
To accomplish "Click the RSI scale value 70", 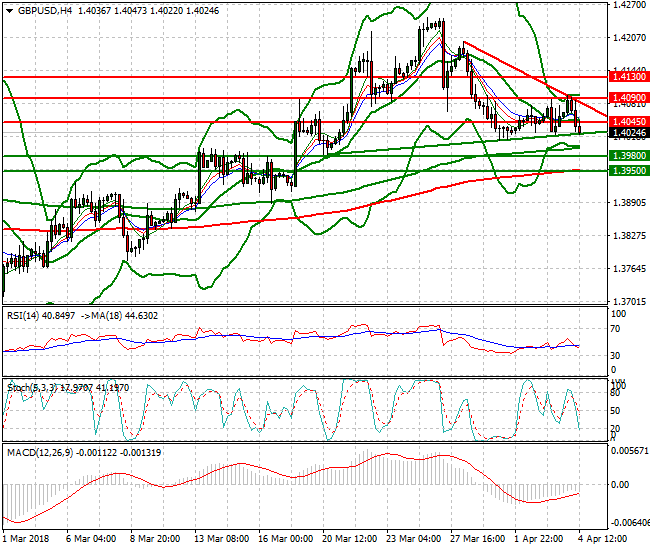I will [x=616, y=329].
